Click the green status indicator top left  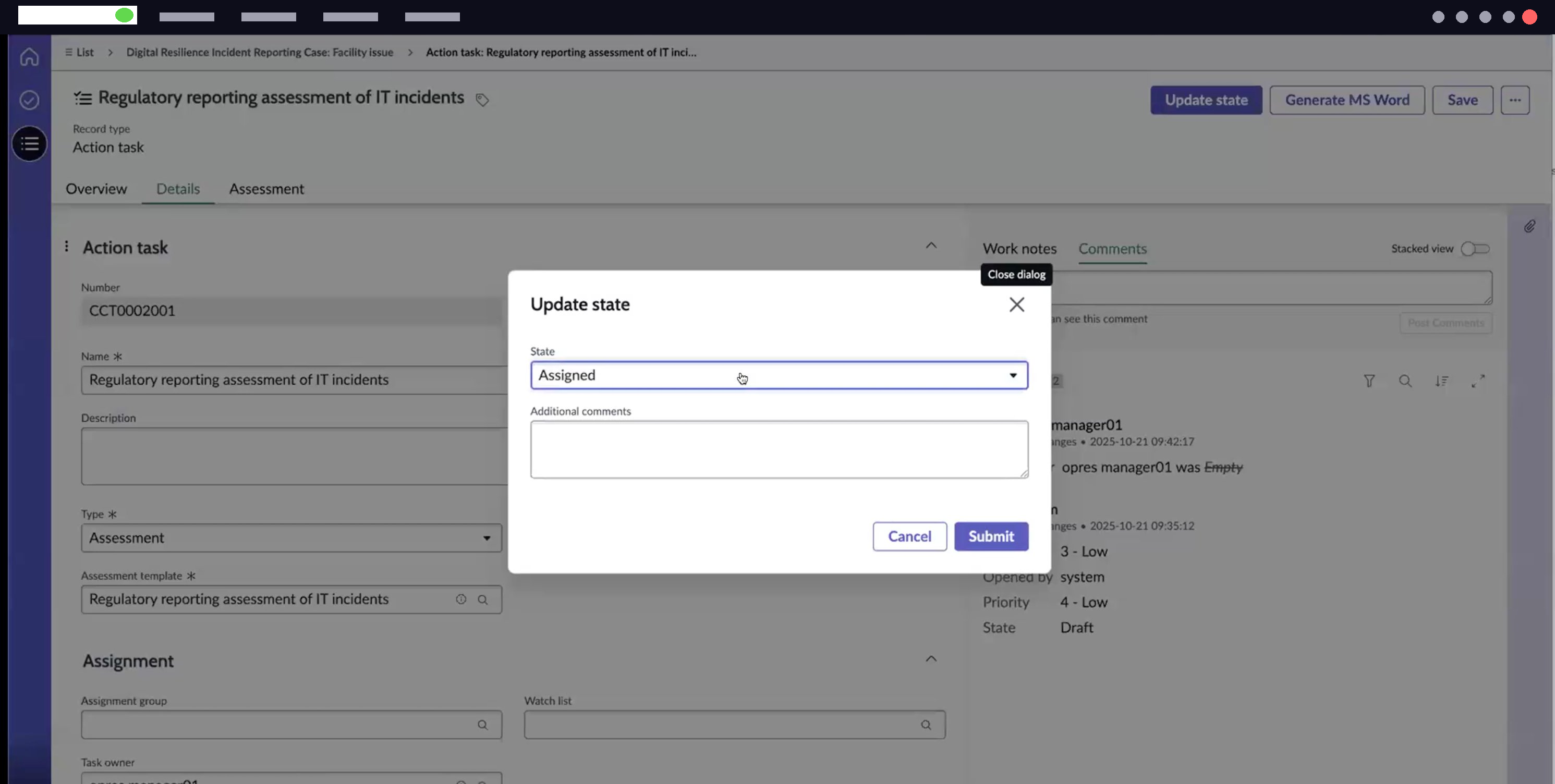coord(124,16)
